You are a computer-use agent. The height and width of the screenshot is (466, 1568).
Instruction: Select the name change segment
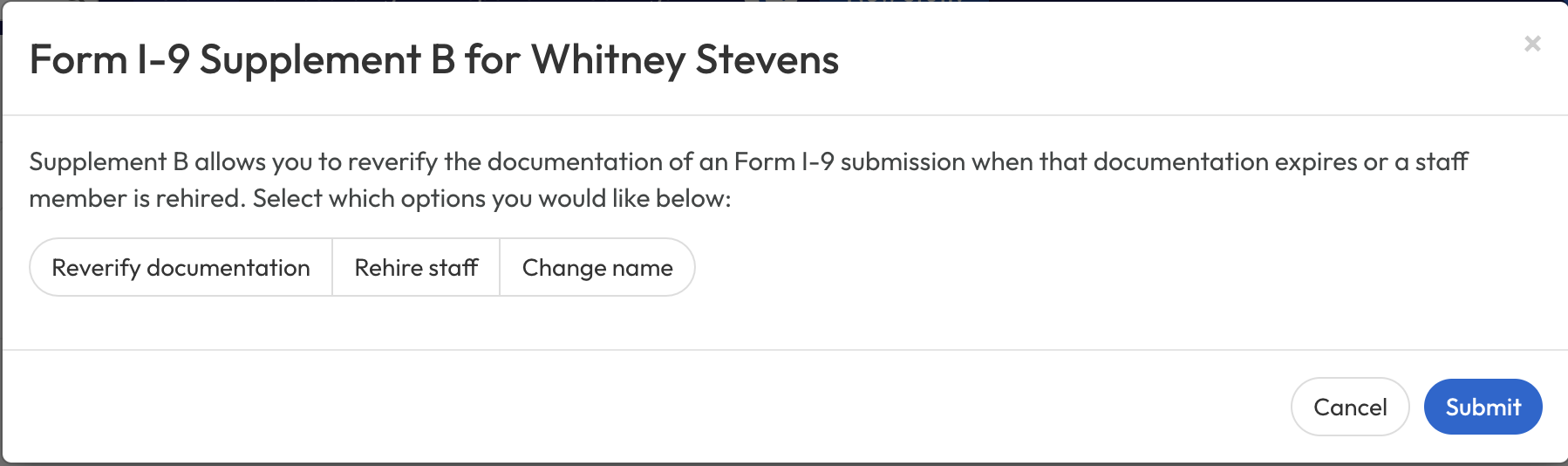[597, 268]
